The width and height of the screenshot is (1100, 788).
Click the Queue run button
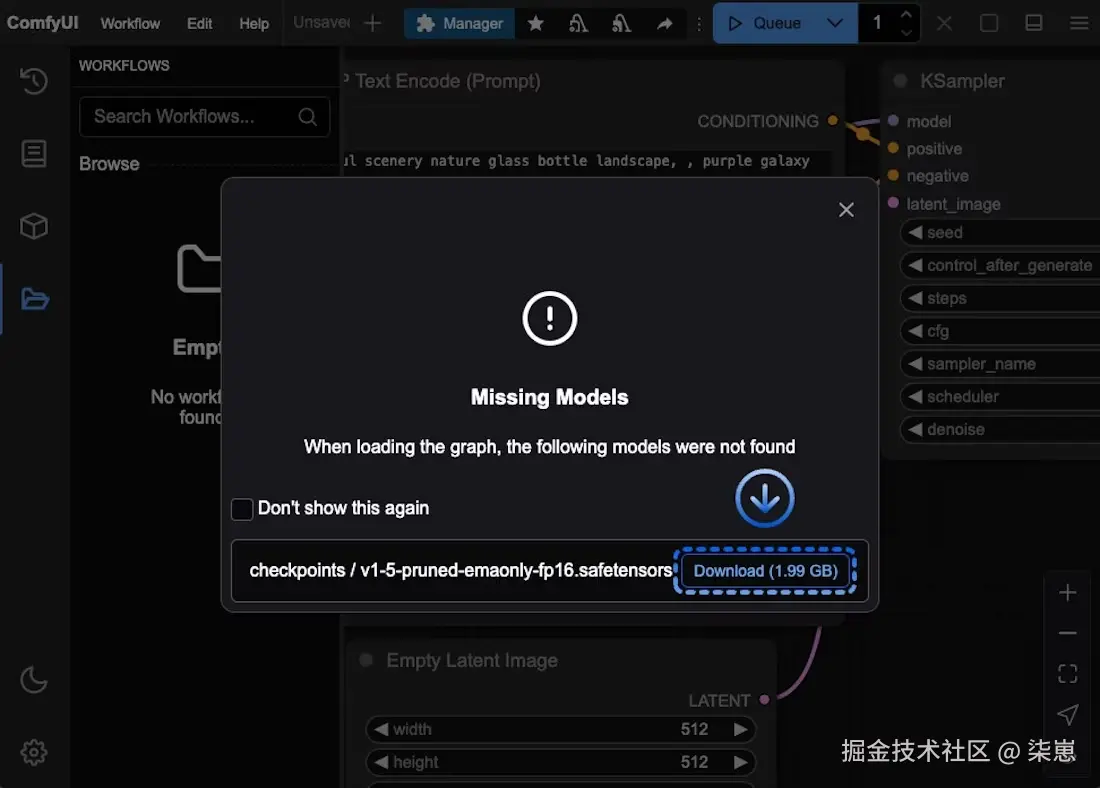pos(764,23)
